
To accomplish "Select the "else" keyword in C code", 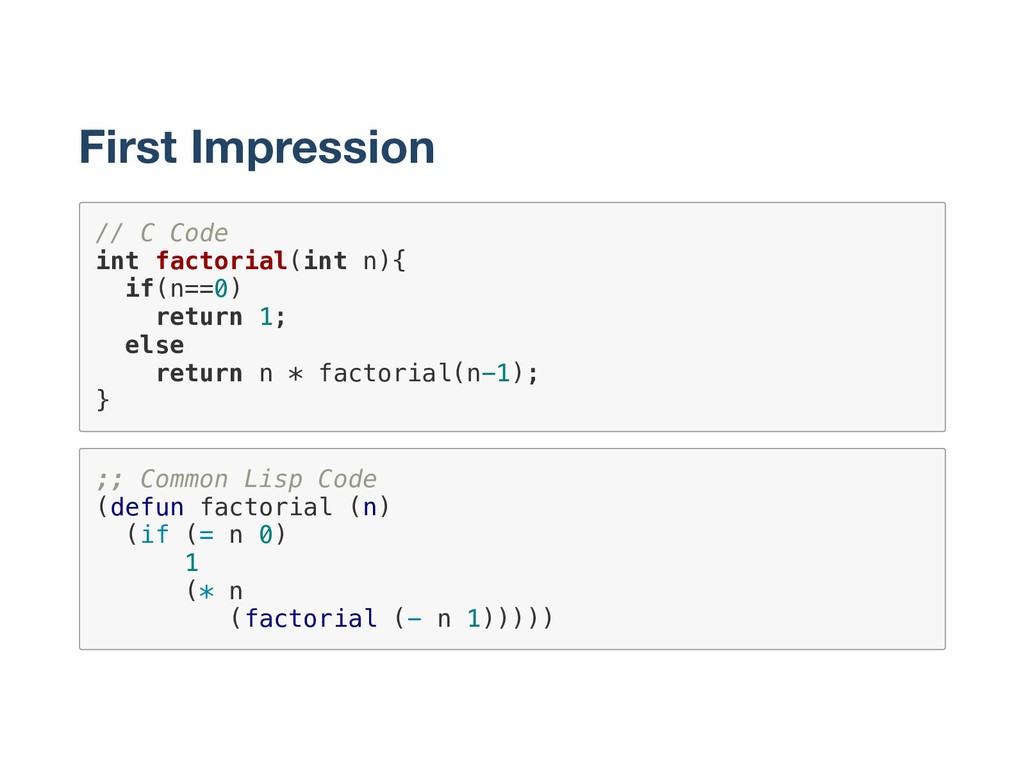I will (x=154, y=345).
